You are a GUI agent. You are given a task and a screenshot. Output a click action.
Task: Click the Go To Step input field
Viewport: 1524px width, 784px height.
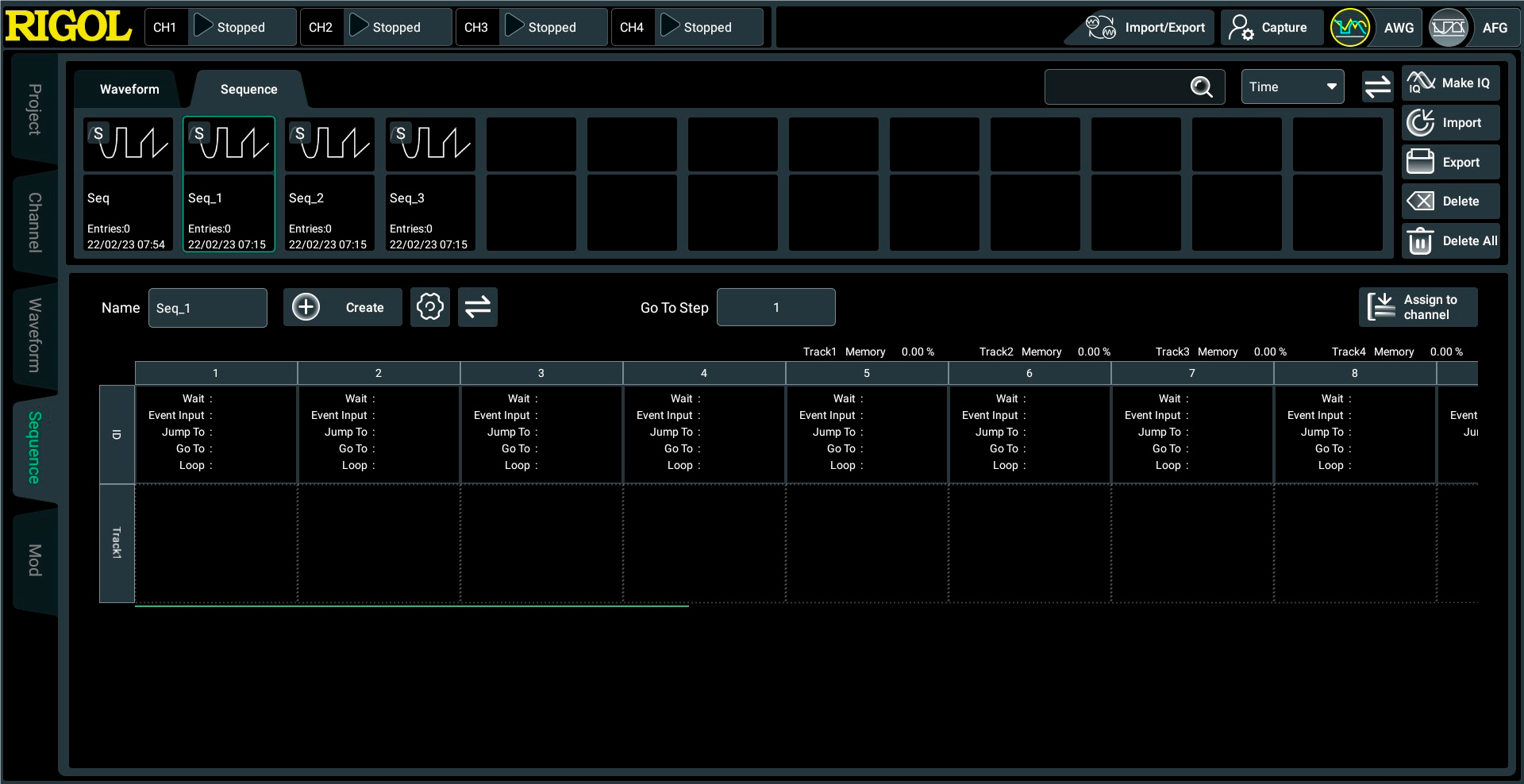(x=775, y=307)
